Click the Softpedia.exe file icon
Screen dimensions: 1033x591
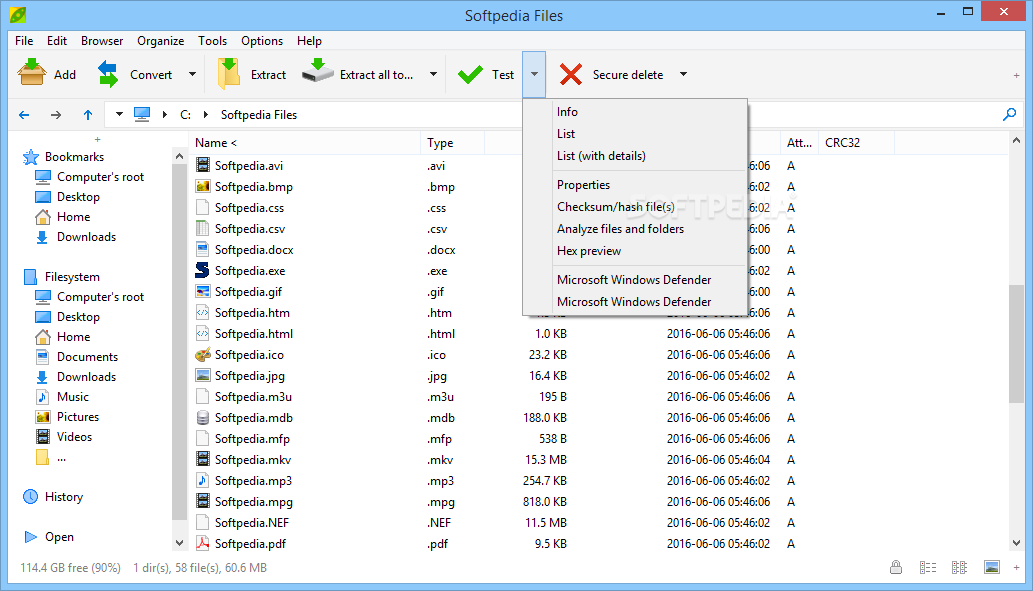(202, 270)
